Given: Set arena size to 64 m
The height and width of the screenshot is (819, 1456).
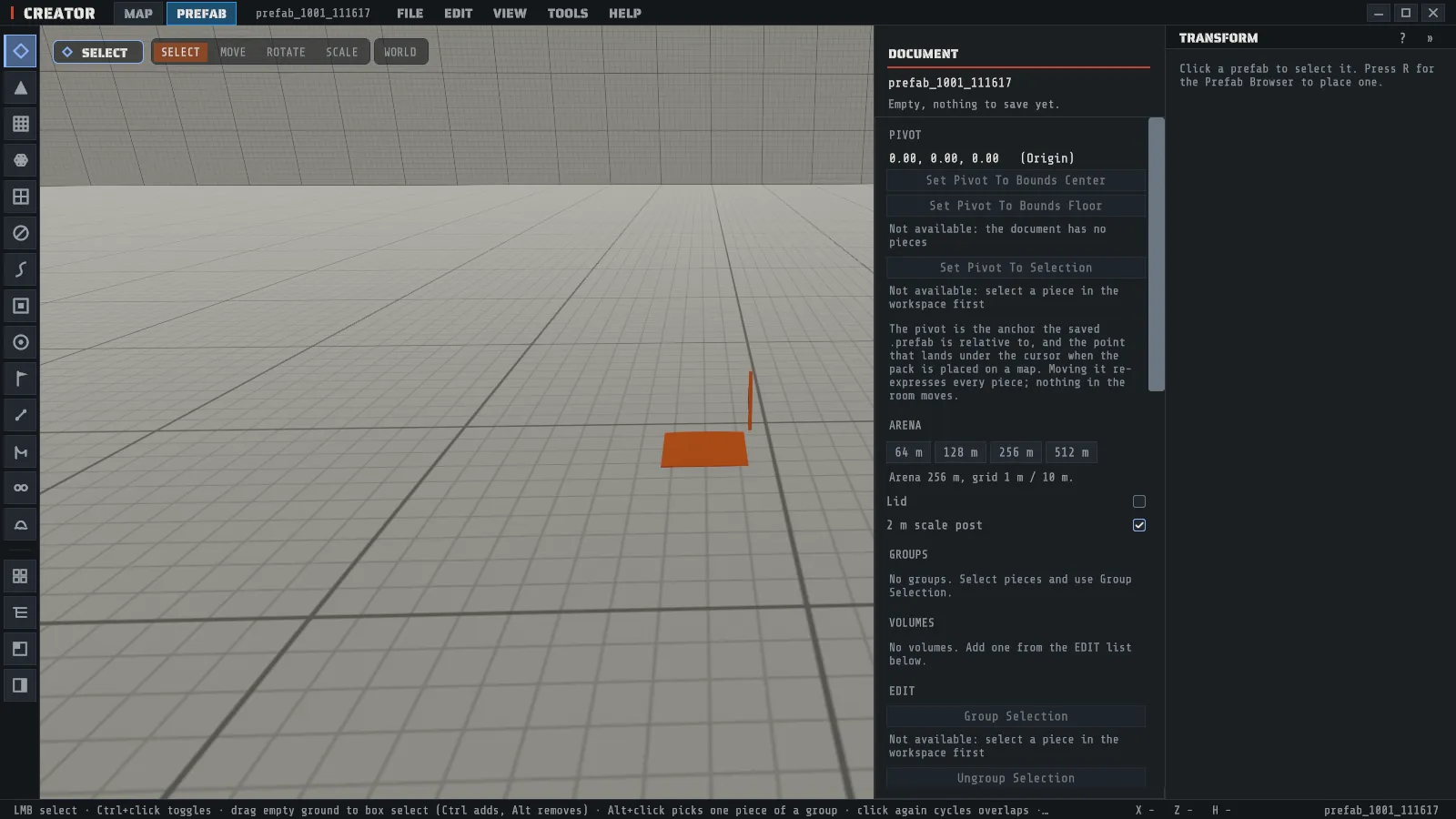Looking at the screenshot, I should (908, 452).
